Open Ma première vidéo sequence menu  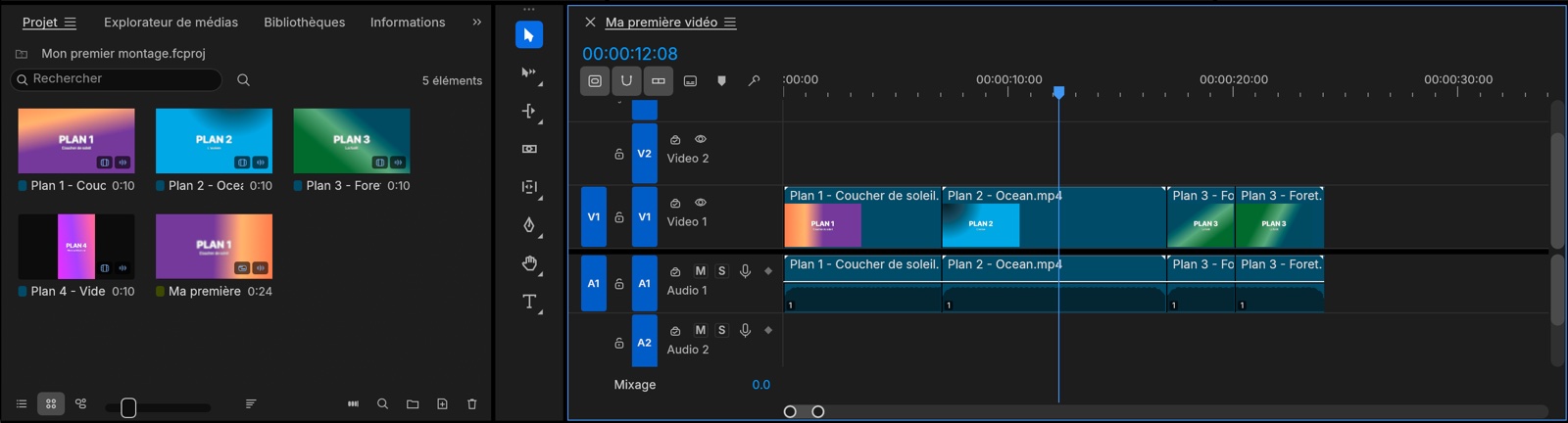pyautogui.click(x=730, y=23)
